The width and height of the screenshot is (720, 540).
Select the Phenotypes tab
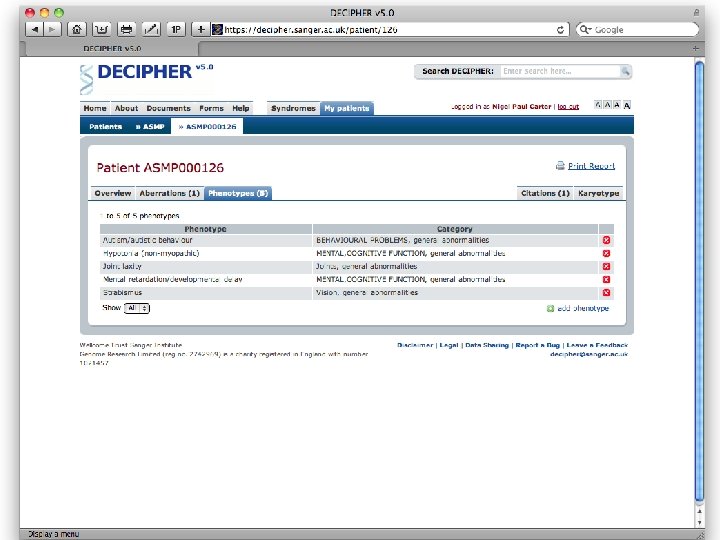pyautogui.click(x=238, y=193)
